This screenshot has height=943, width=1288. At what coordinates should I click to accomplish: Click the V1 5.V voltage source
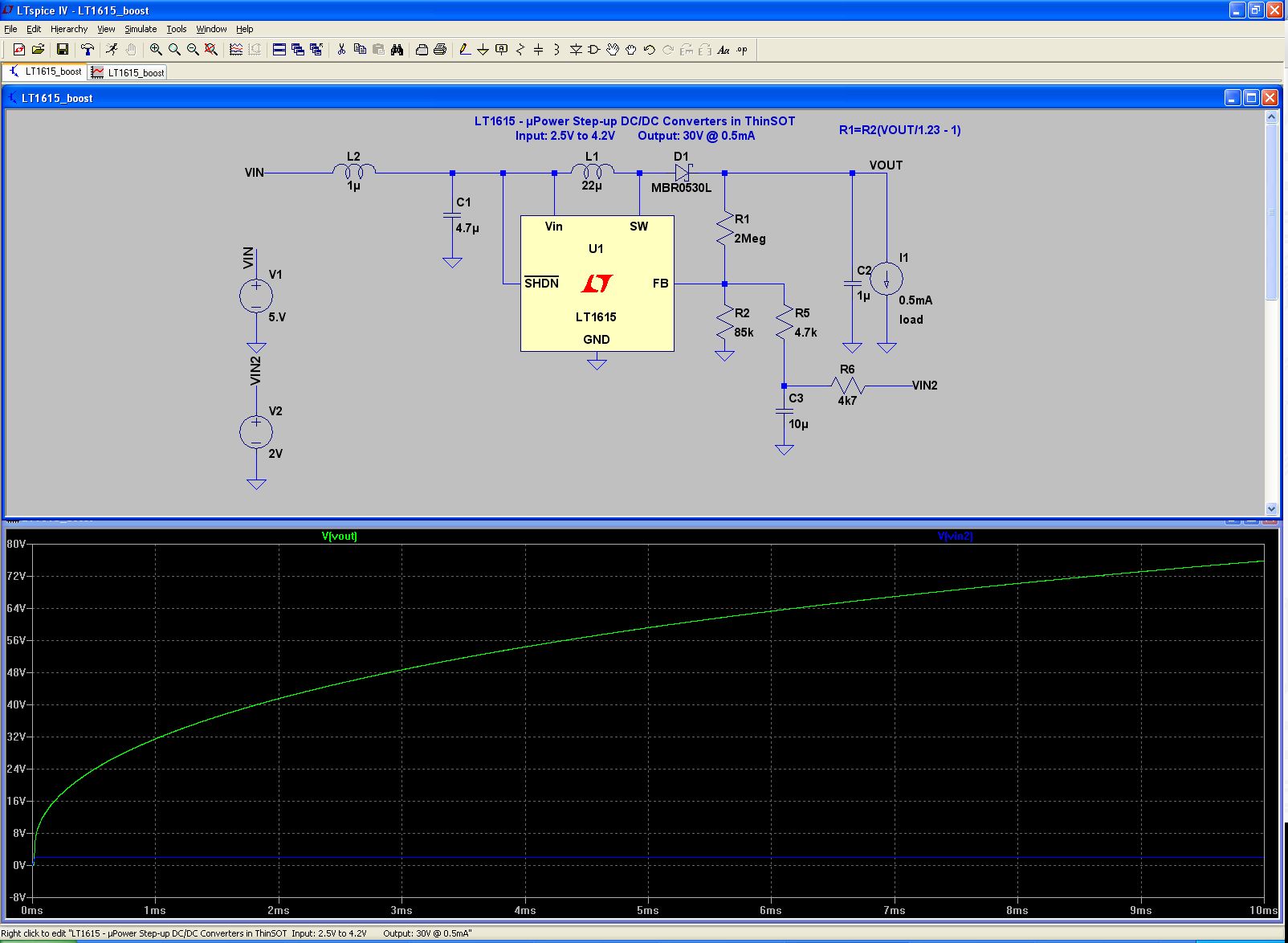256,296
